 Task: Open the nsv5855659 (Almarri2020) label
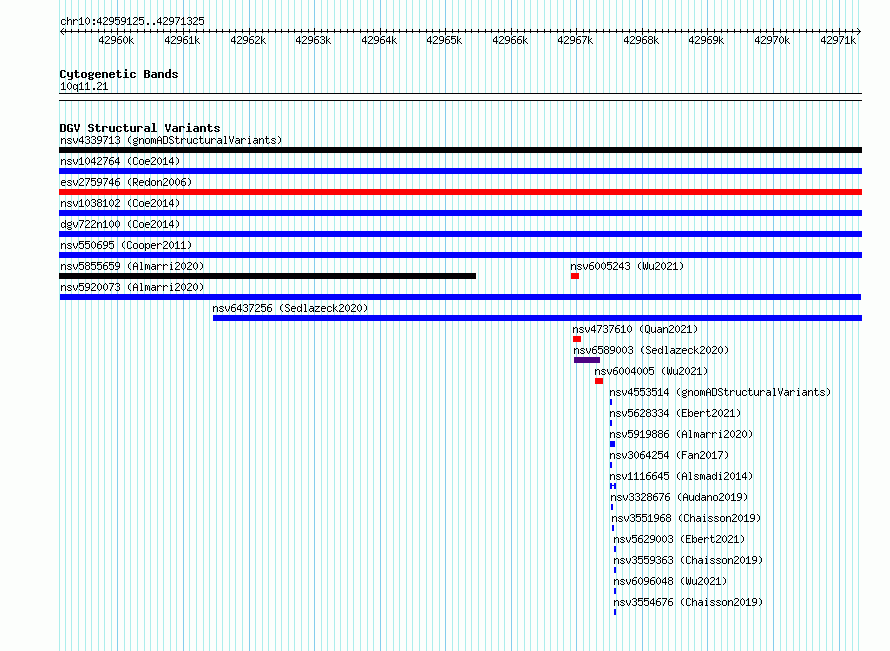[132, 266]
